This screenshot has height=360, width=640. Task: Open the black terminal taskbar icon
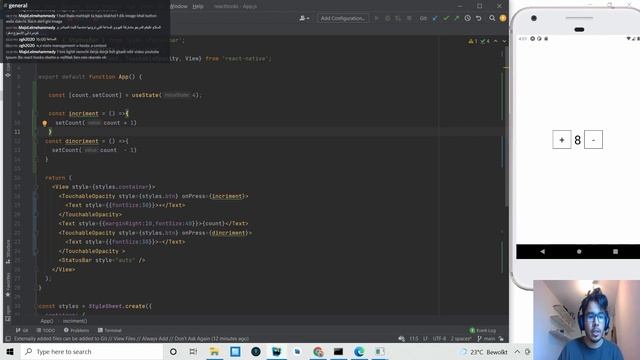coord(338,351)
